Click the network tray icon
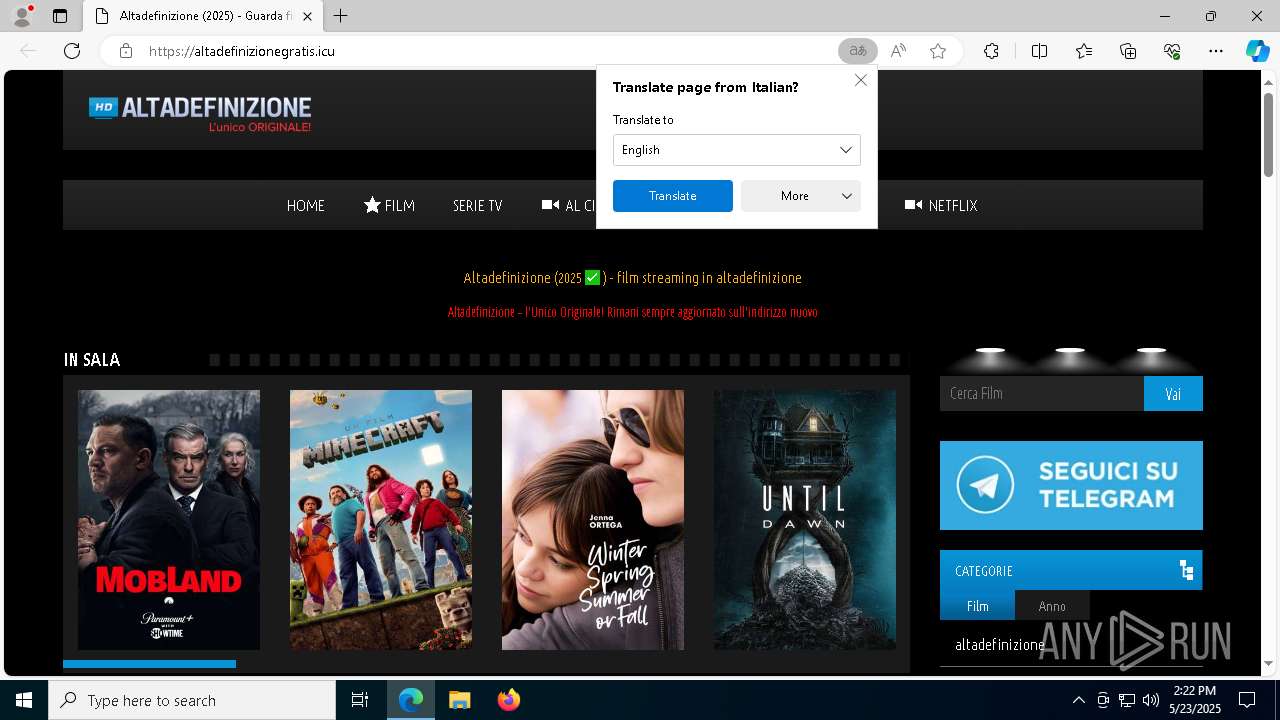This screenshot has height=720, width=1280. (x=1127, y=700)
